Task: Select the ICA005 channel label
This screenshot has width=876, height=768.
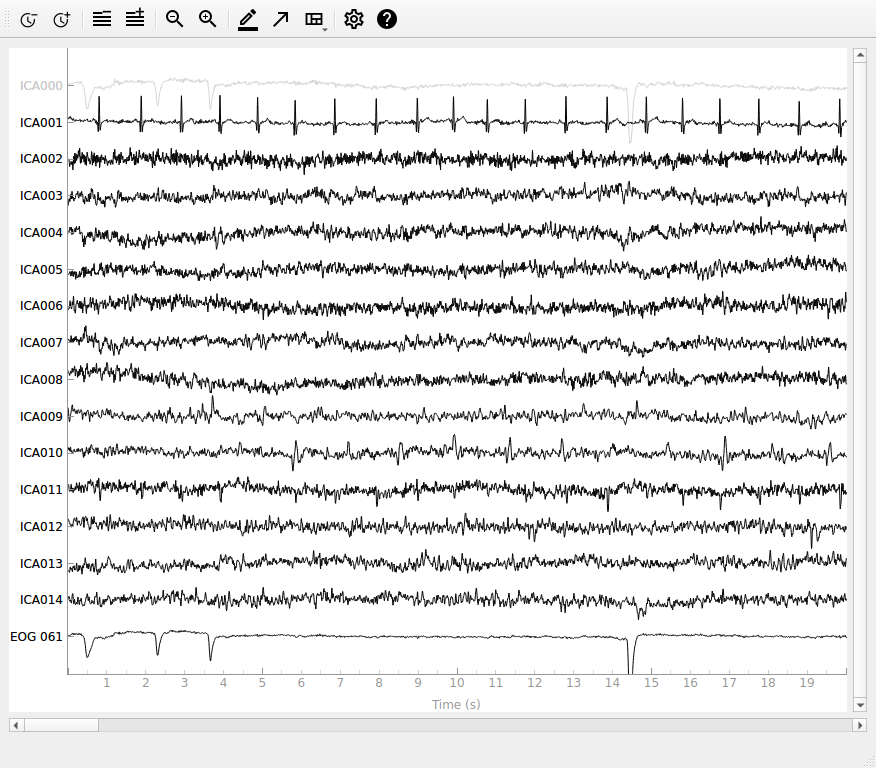Action: point(41,269)
